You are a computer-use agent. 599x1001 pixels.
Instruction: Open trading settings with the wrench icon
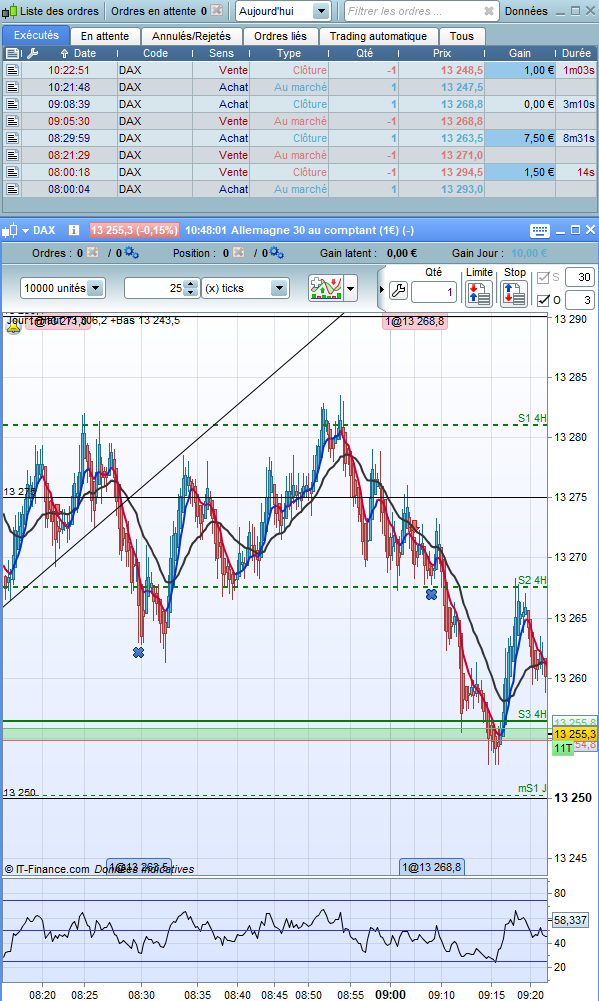pyautogui.click(x=398, y=291)
